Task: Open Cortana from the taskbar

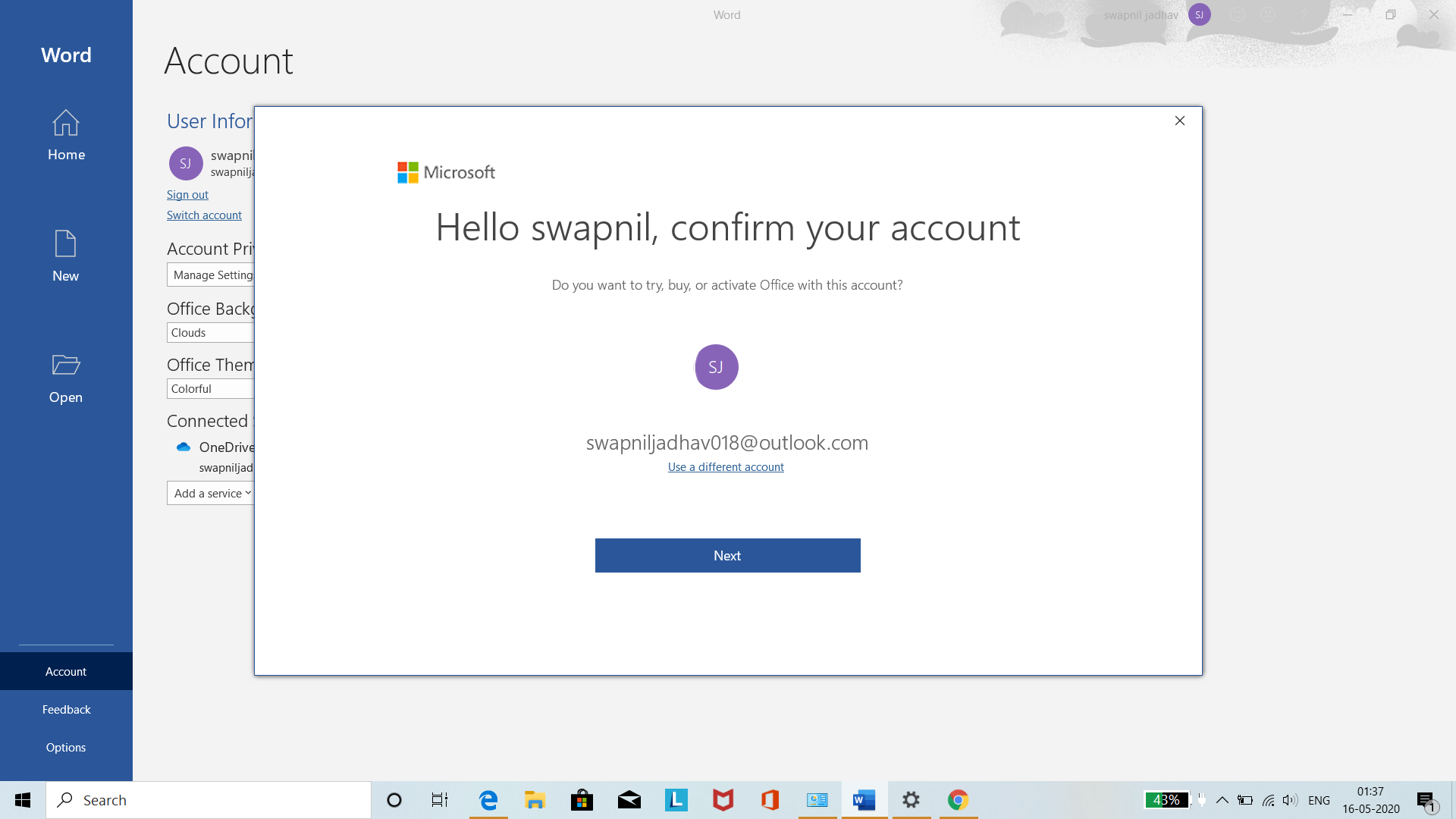Action: click(x=394, y=800)
